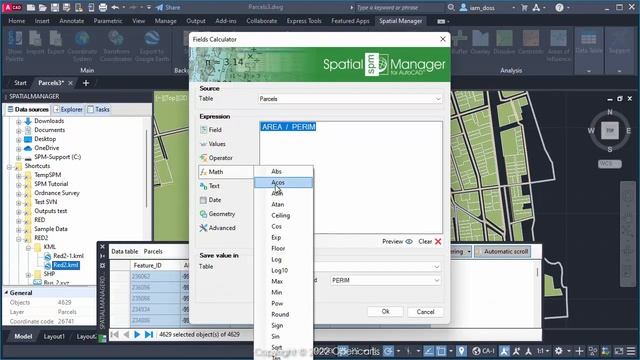The width and height of the screenshot is (640, 360).
Task: Click the customization hamburger icon in status bar
Action: (x=631, y=351)
